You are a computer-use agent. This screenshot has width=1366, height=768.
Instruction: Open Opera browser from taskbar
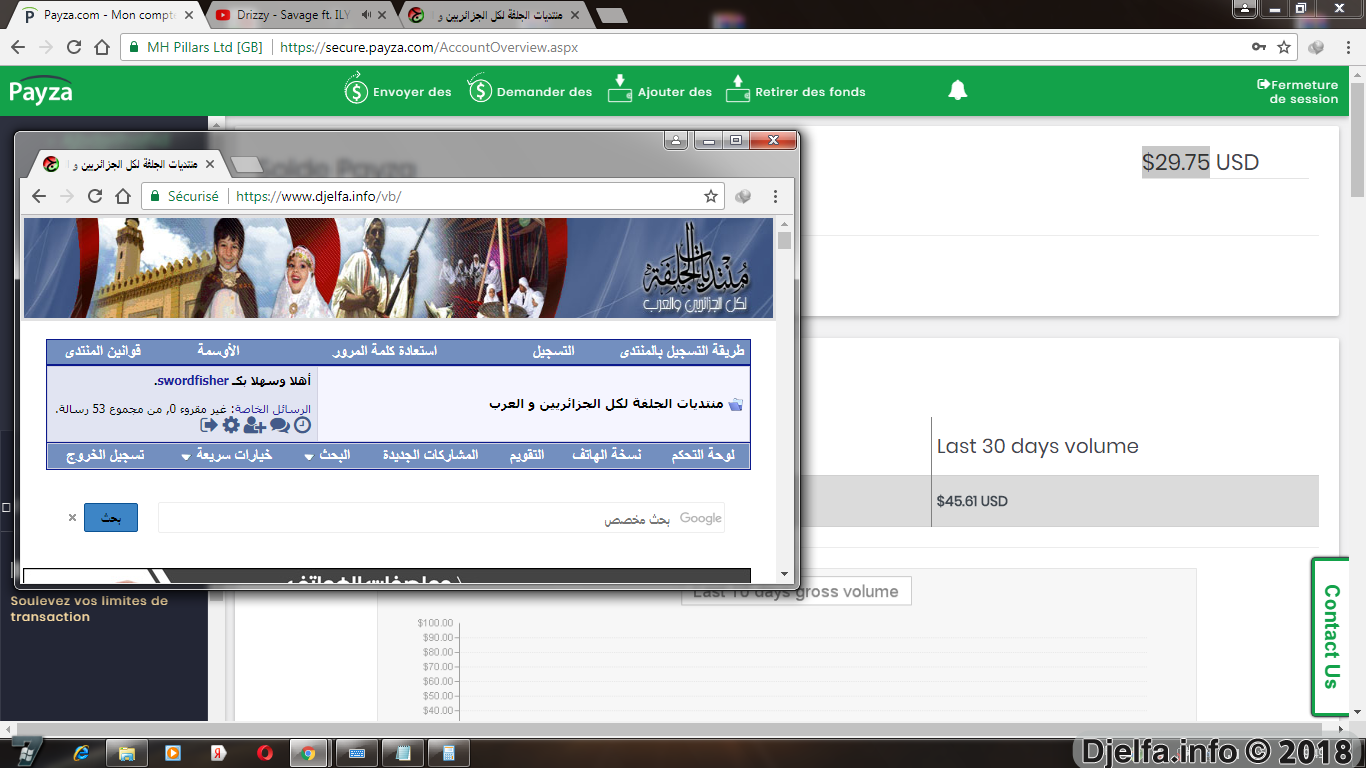265,752
